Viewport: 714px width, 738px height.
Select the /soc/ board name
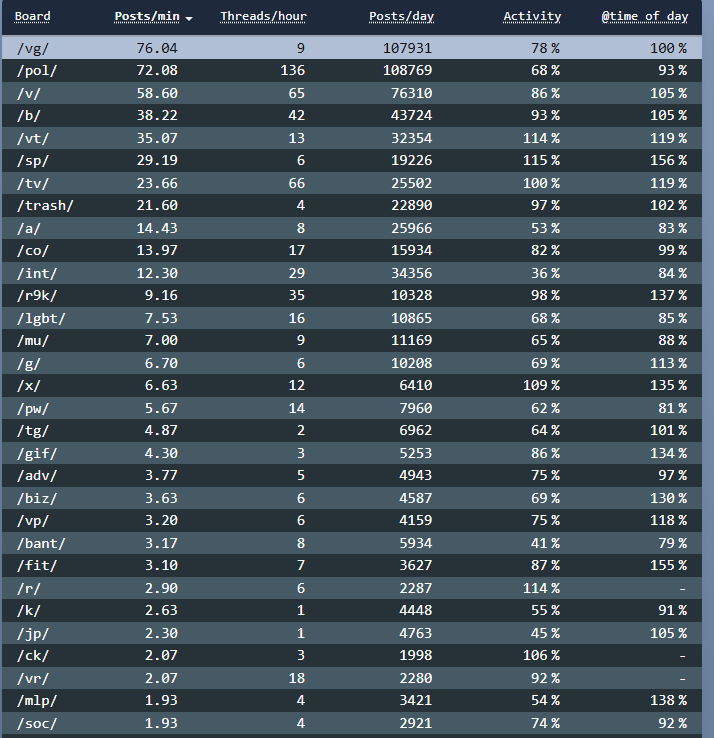coord(37,723)
